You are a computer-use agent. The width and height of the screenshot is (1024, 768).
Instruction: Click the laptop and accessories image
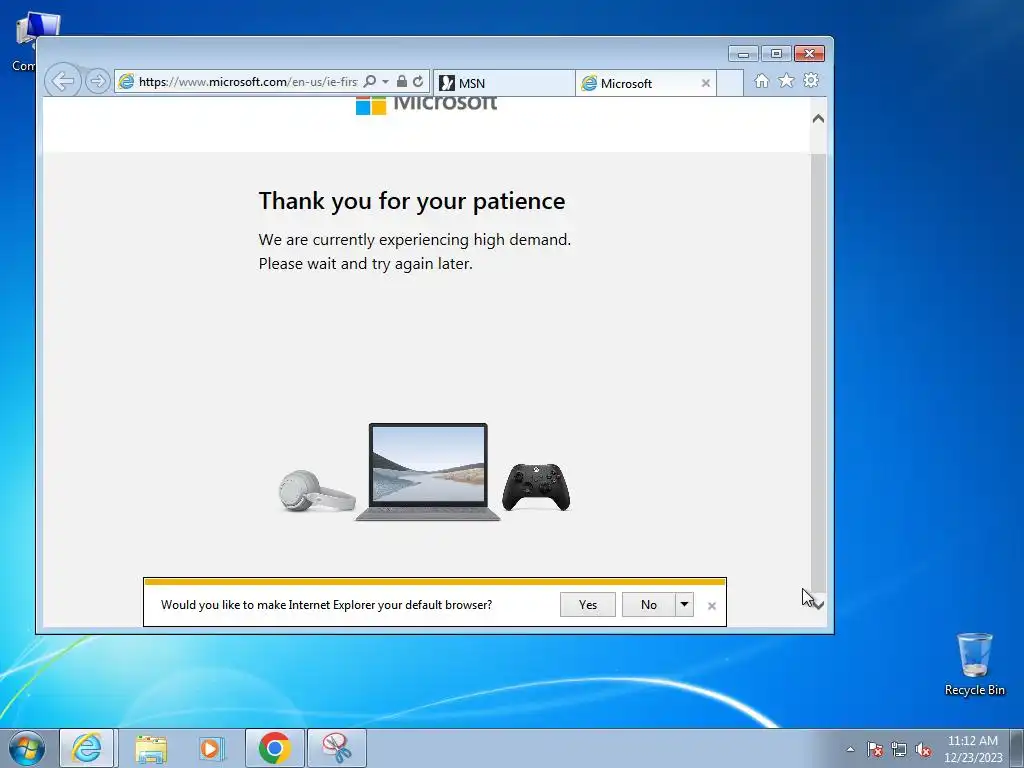pyautogui.click(x=424, y=472)
